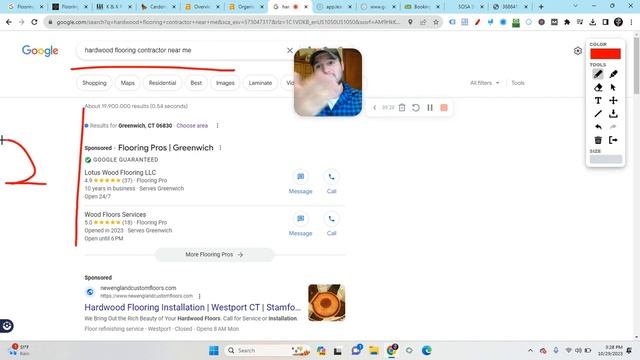
Task: Open File Explorer from taskbar
Action: click(x=373, y=351)
